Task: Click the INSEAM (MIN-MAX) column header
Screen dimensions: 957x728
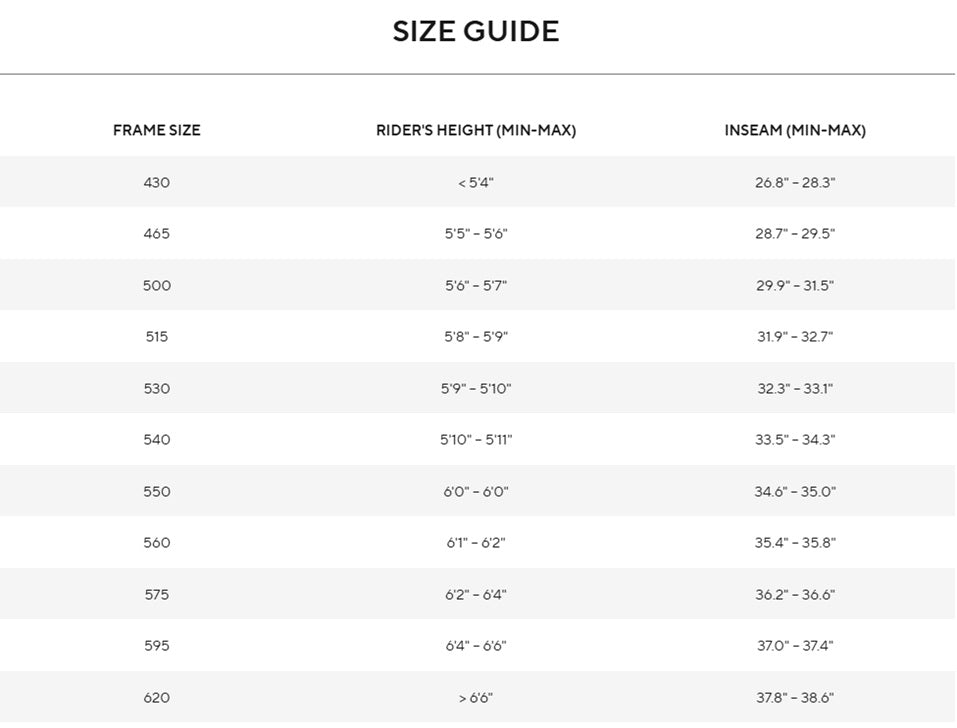Action: tap(795, 130)
